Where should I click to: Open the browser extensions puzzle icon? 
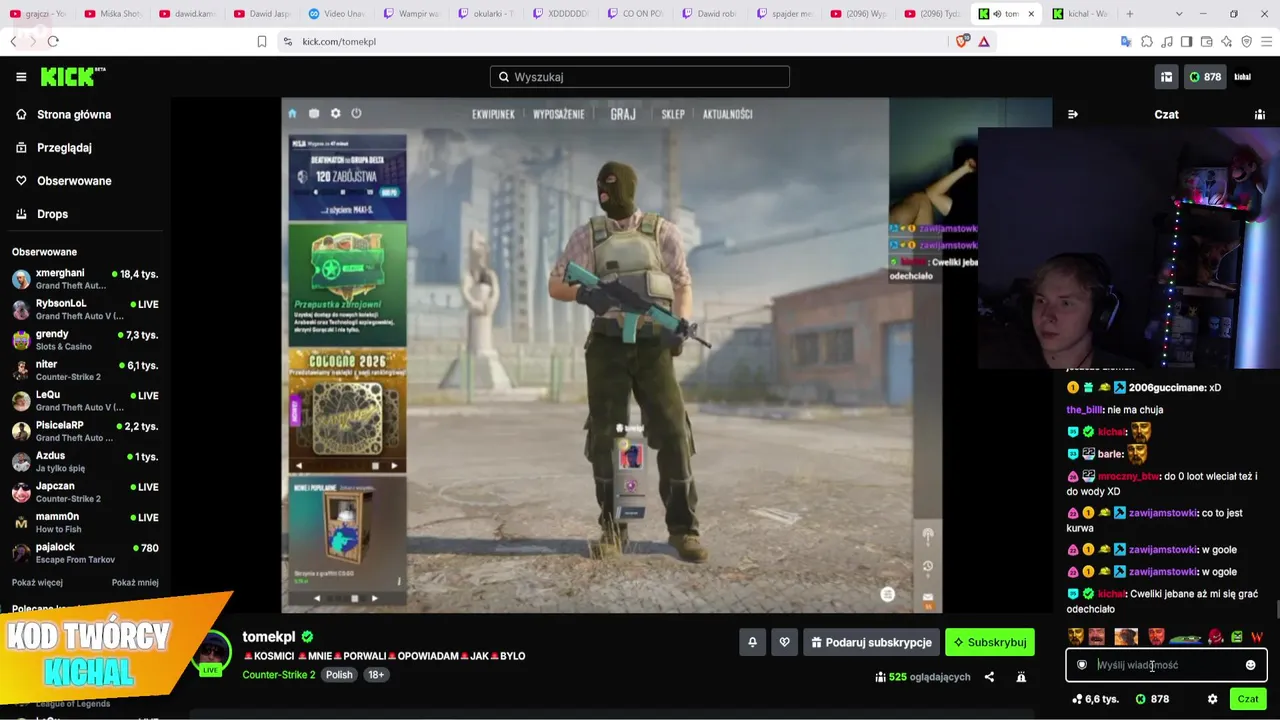point(1147,41)
